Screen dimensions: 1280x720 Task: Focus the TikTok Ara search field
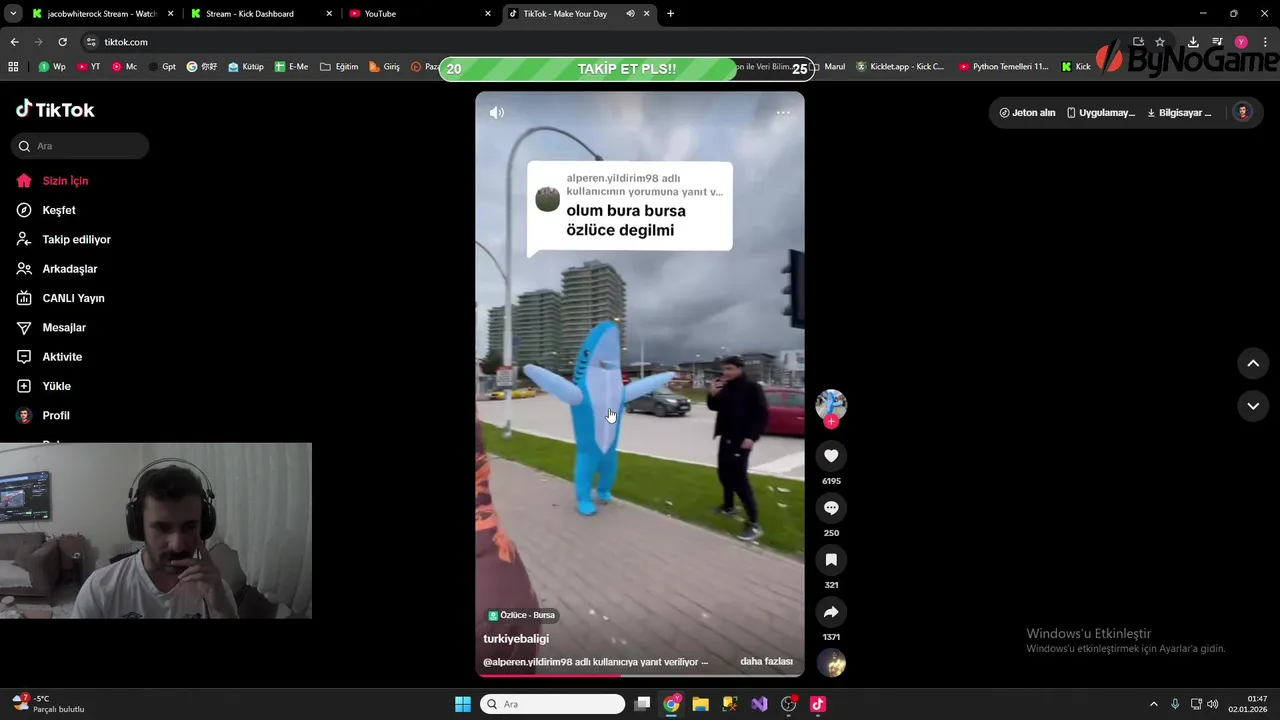pos(80,146)
